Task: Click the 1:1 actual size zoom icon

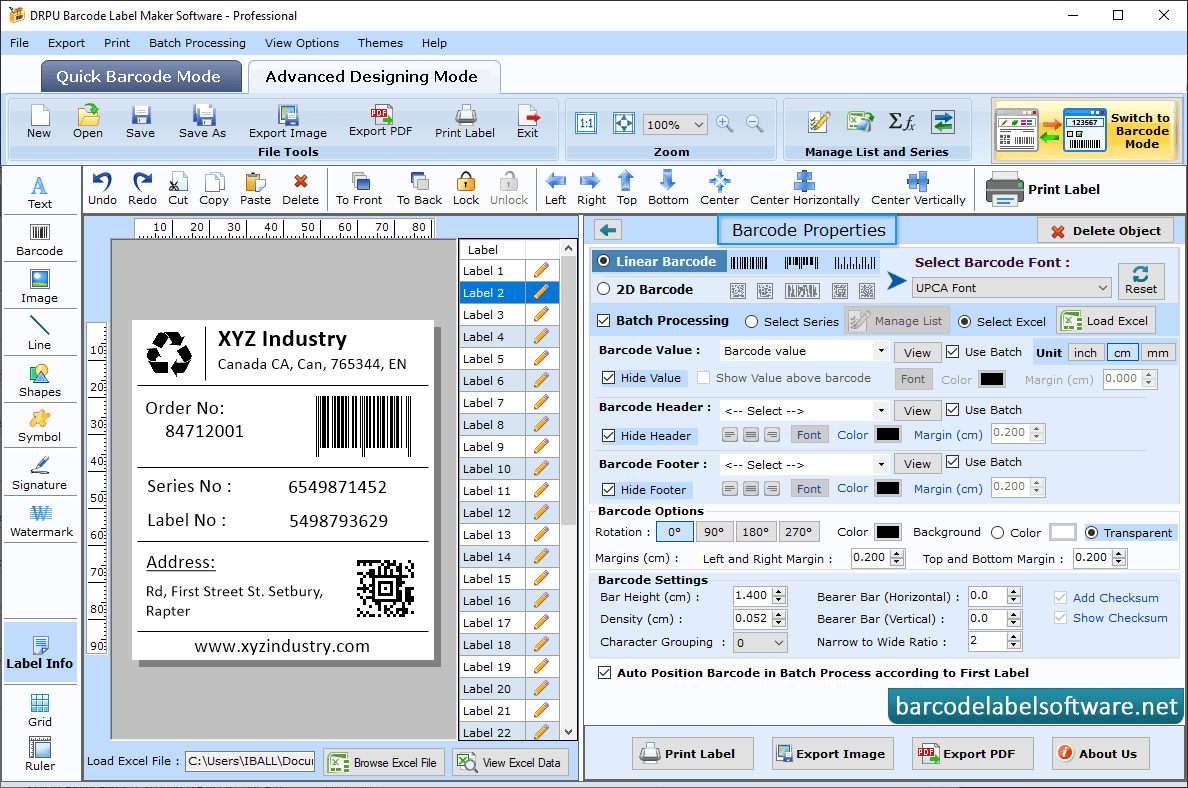Action: pos(586,124)
